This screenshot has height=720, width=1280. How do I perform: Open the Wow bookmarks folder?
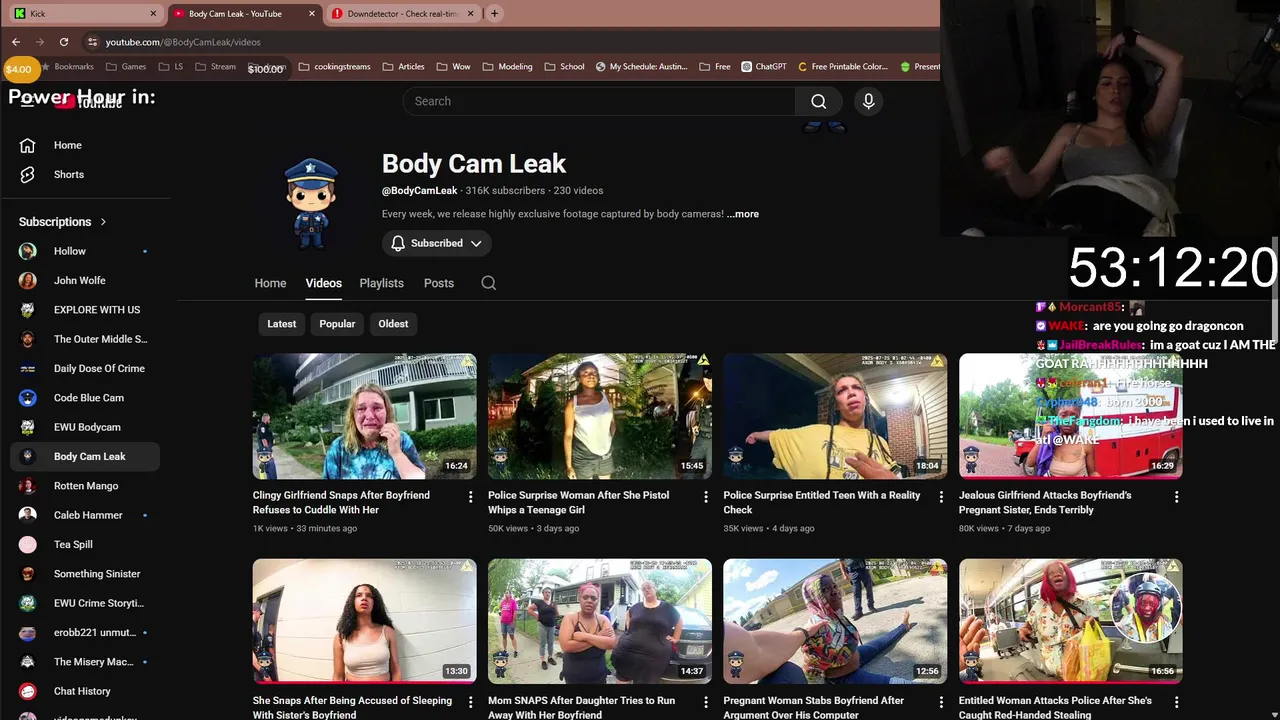[453, 67]
